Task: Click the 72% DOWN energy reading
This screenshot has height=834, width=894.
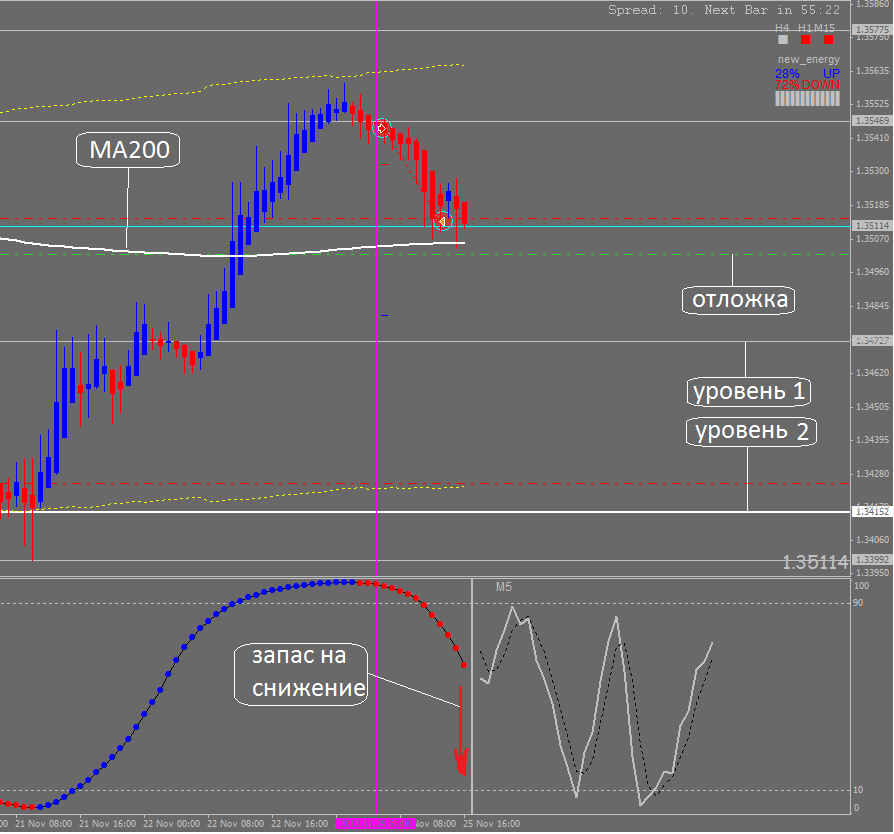Action: [807, 85]
